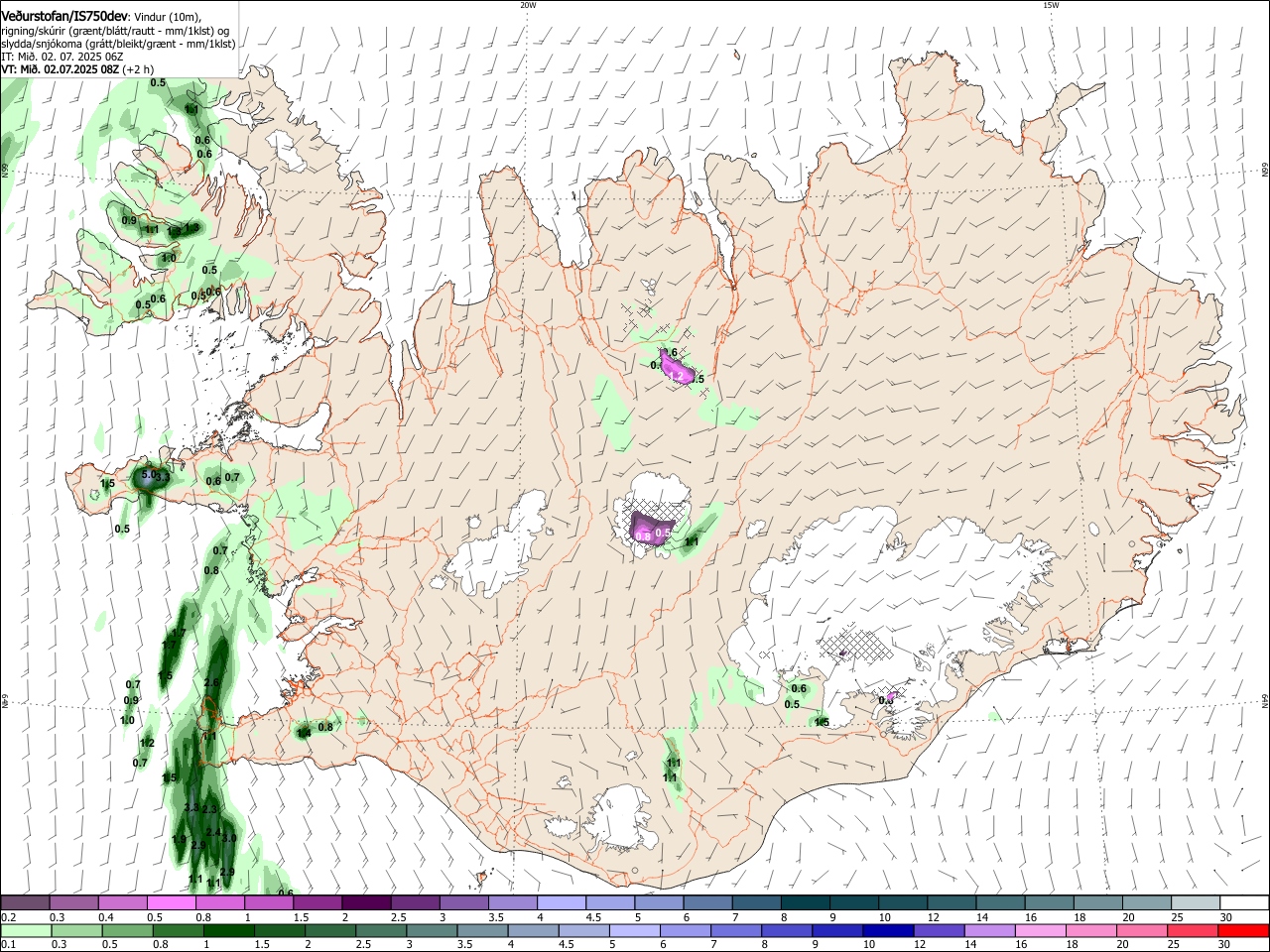Click the lavender 14 swatch in the lower legend row

point(990,930)
